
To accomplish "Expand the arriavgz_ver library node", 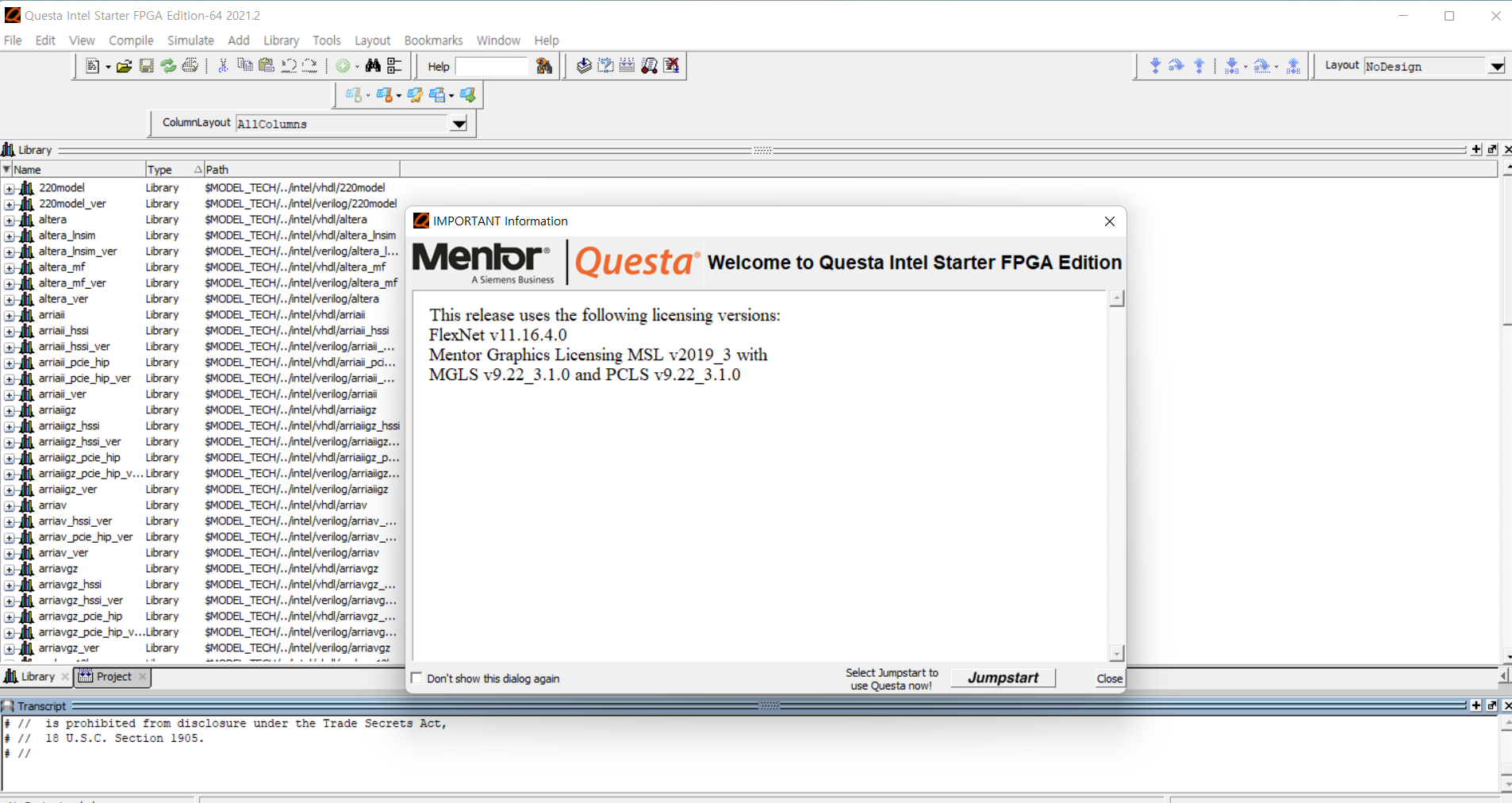I will 10,649.
